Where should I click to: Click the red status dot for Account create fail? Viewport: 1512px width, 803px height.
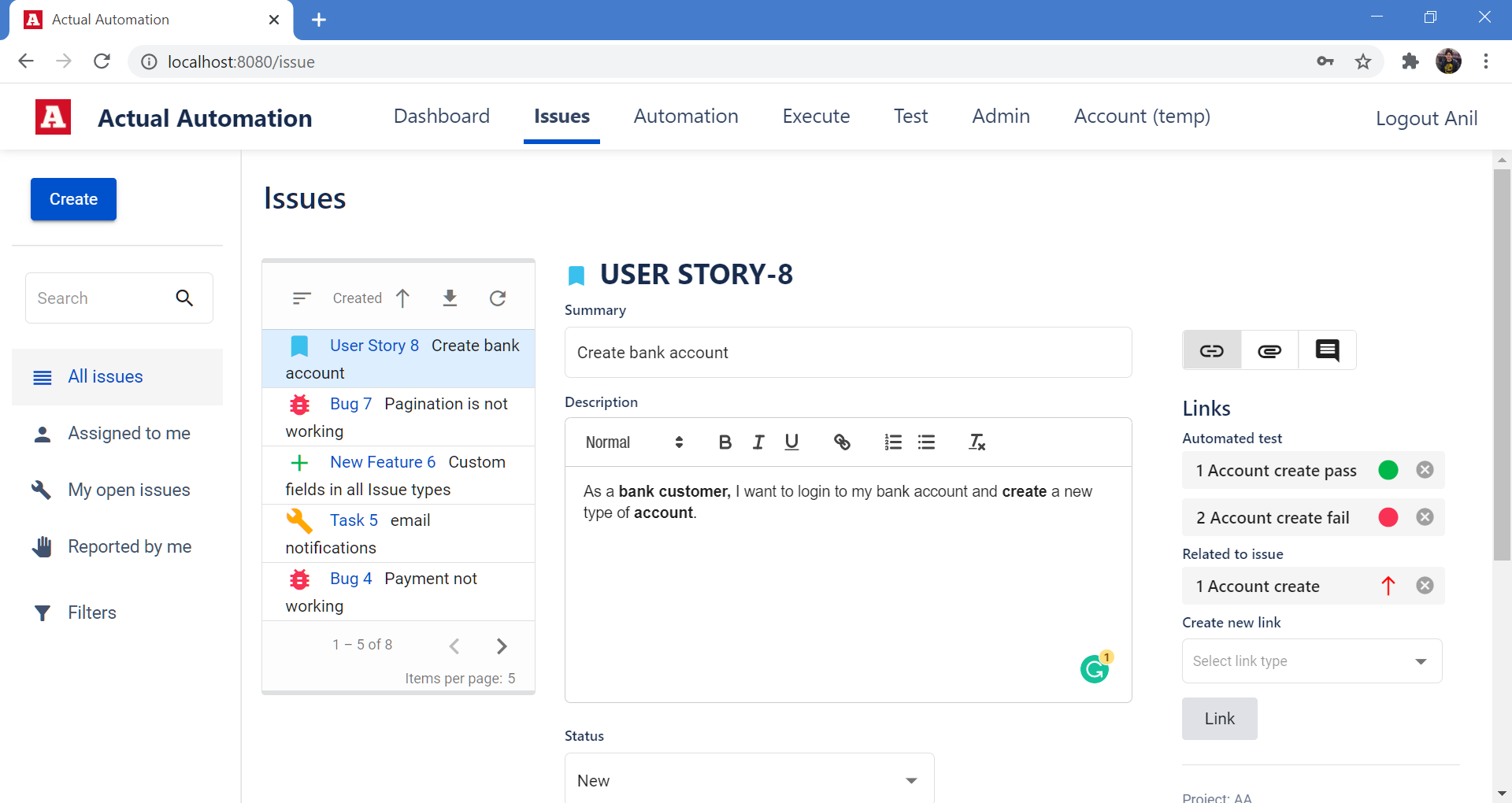coord(1388,517)
